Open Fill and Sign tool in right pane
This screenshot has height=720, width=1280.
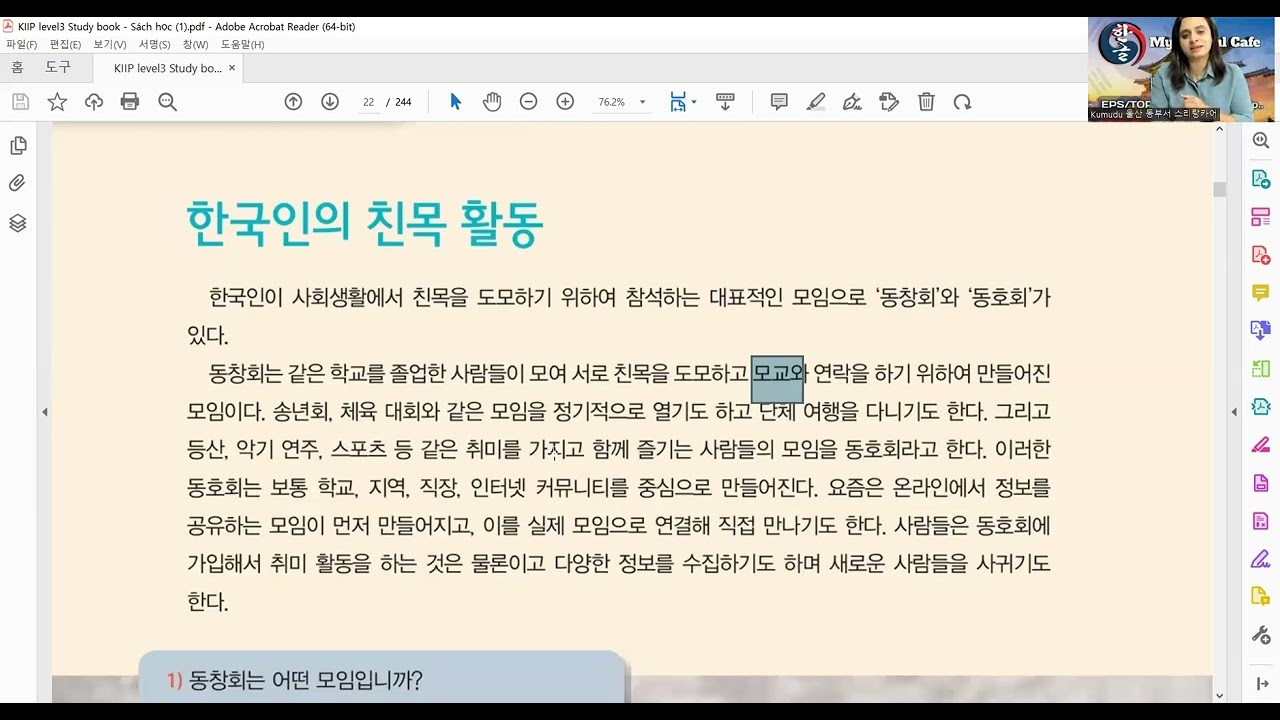[x=1261, y=559]
